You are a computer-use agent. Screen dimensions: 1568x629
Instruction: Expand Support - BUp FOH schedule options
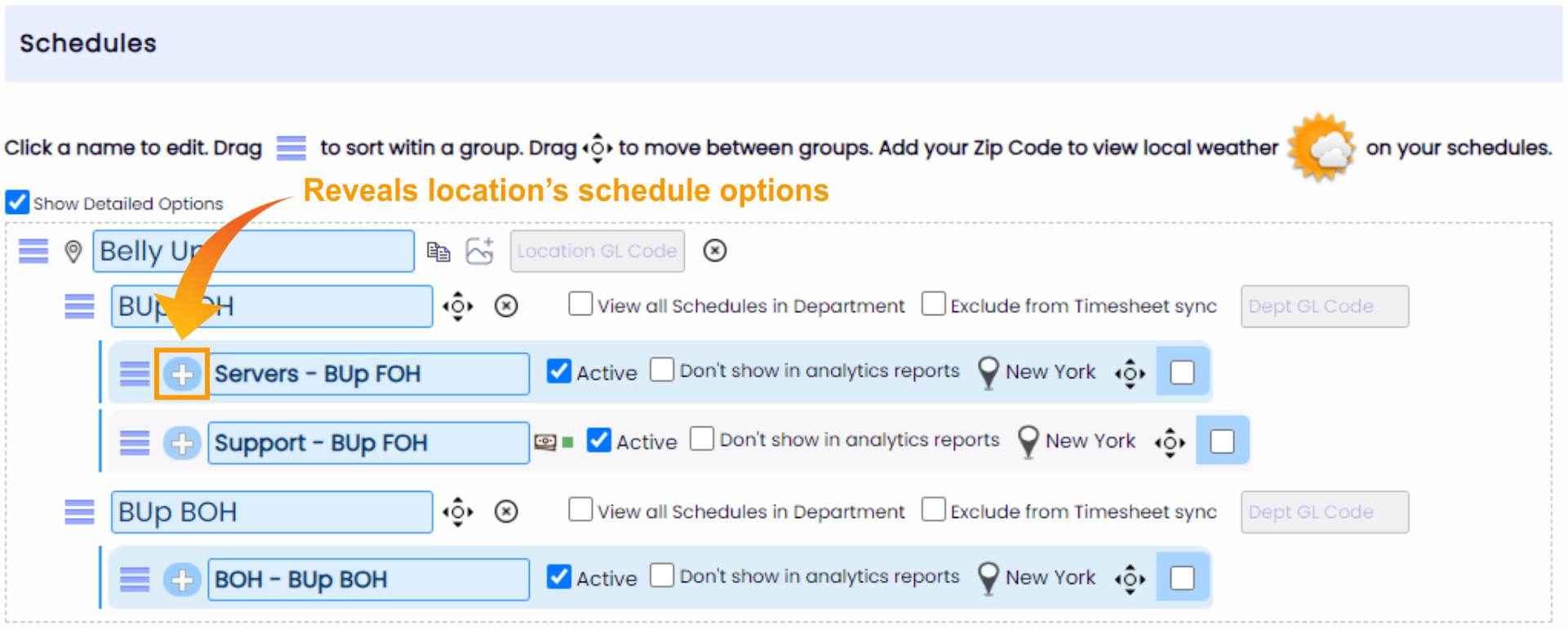click(x=182, y=443)
